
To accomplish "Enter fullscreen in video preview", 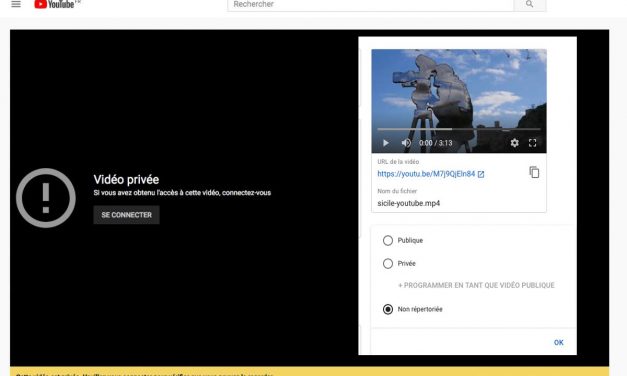I will 532,143.
